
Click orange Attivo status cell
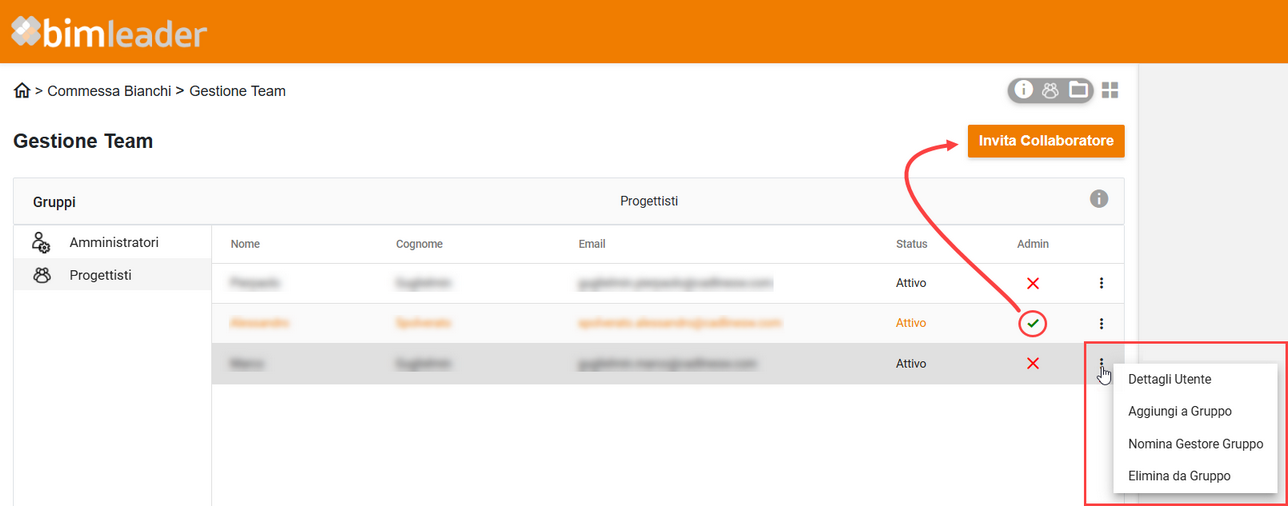(911, 323)
